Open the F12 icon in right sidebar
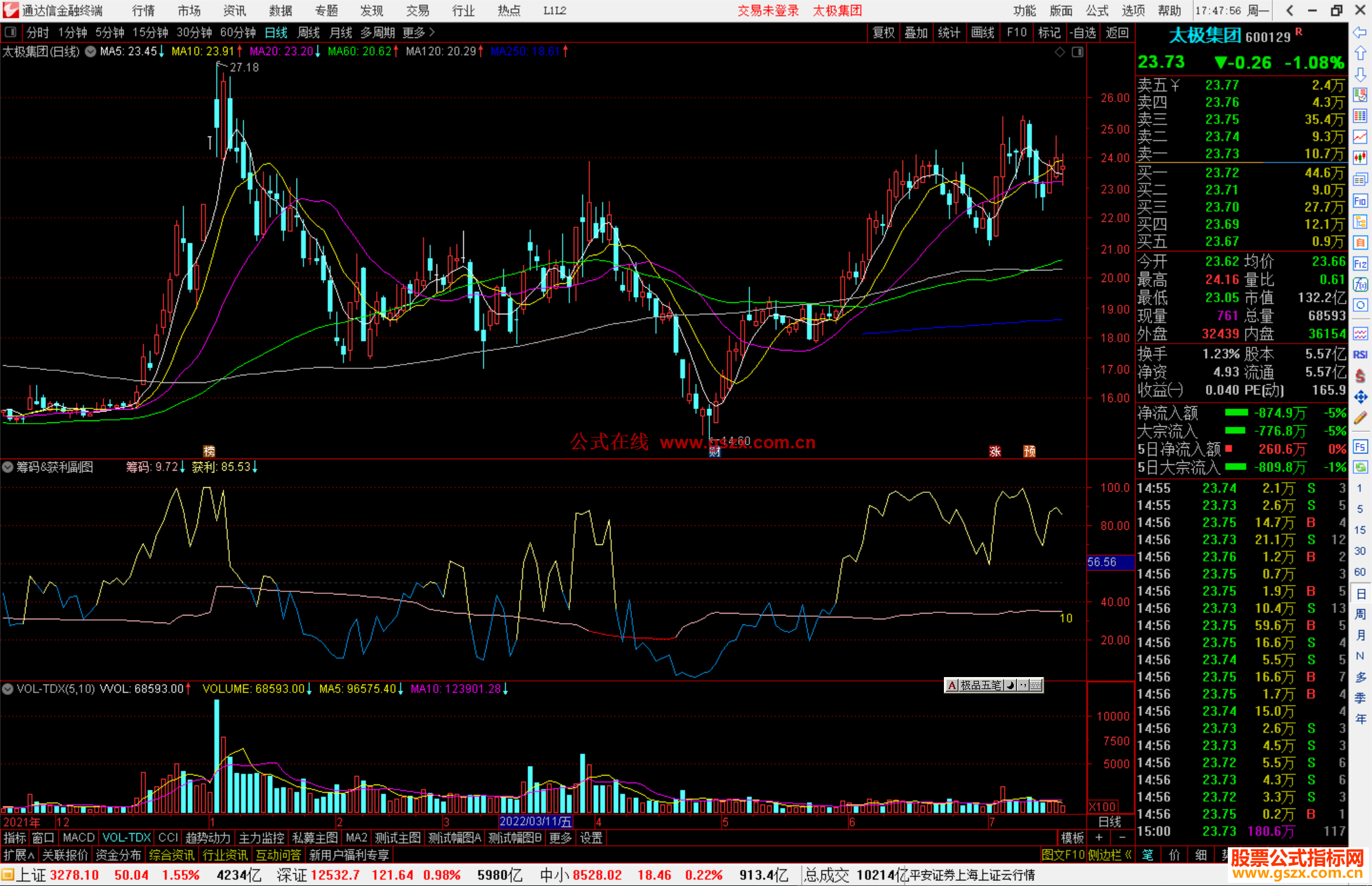Viewport: 1372px width, 886px height. [x=1360, y=264]
